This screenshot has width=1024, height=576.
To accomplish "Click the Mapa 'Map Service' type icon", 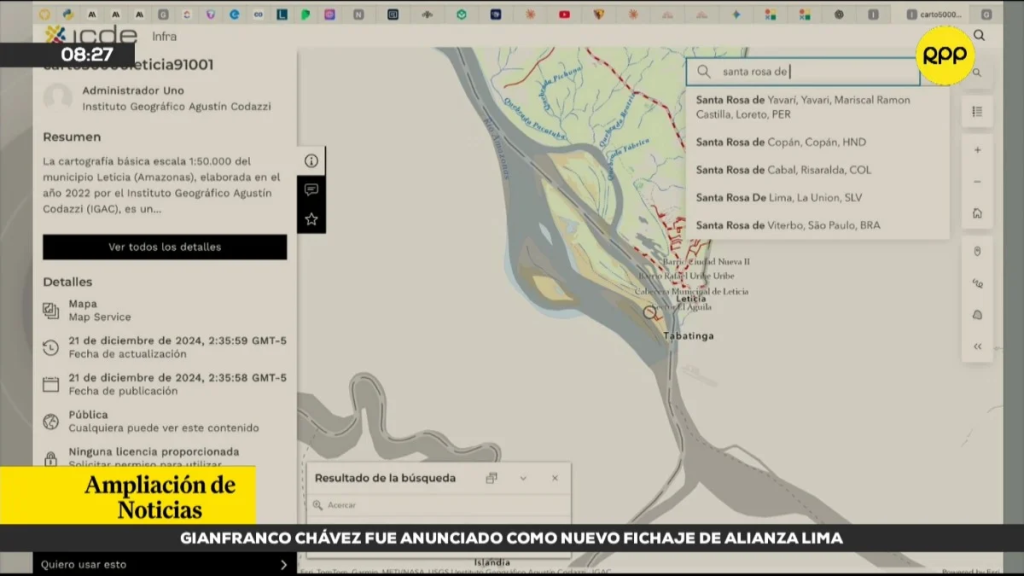I will 51,310.
